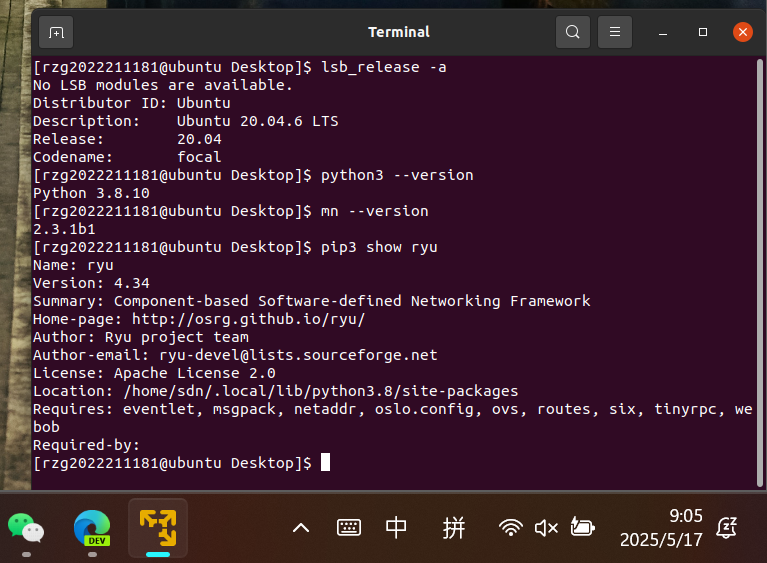Viewport: 767px width, 563px height.
Task: Open the Wi-Fi network settings
Action: pos(511,527)
